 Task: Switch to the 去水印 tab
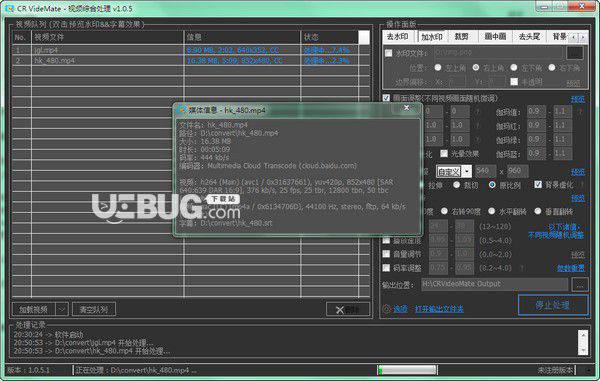pos(397,37)
